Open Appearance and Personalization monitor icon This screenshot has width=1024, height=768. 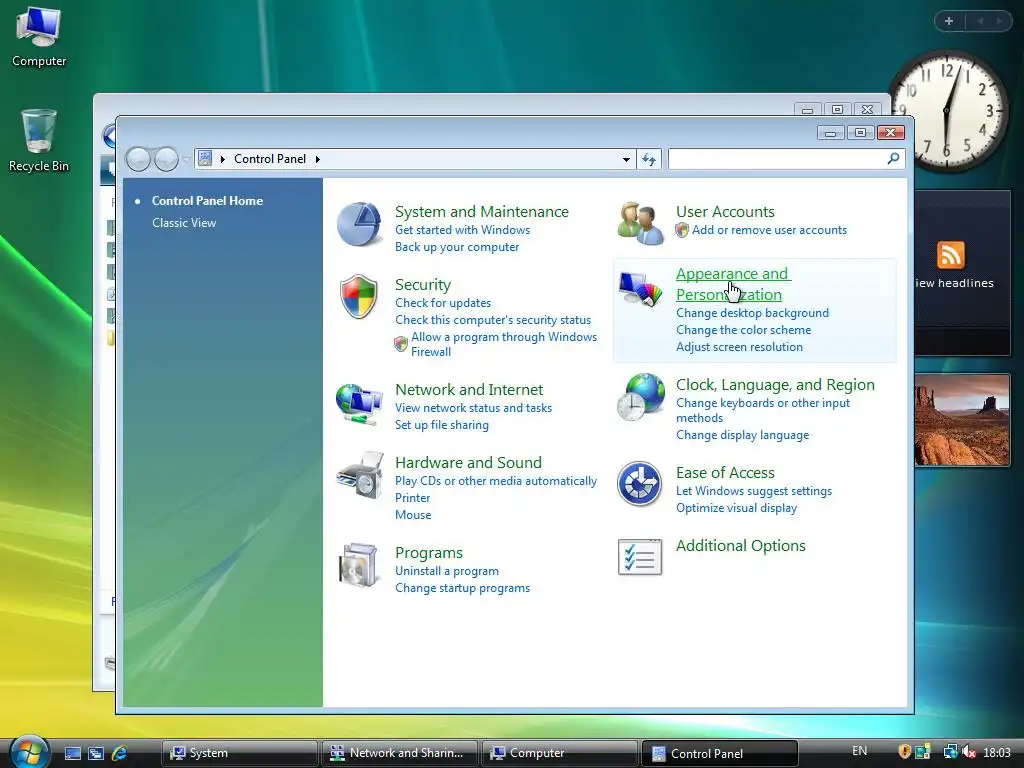(640, 289)
